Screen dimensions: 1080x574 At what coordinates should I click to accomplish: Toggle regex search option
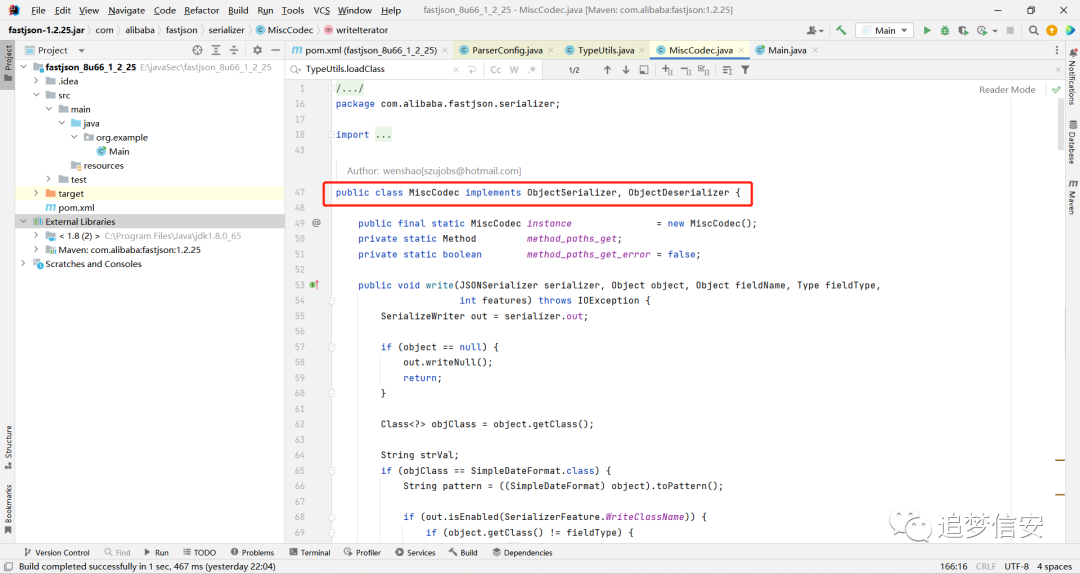click(x=532, y=70)
